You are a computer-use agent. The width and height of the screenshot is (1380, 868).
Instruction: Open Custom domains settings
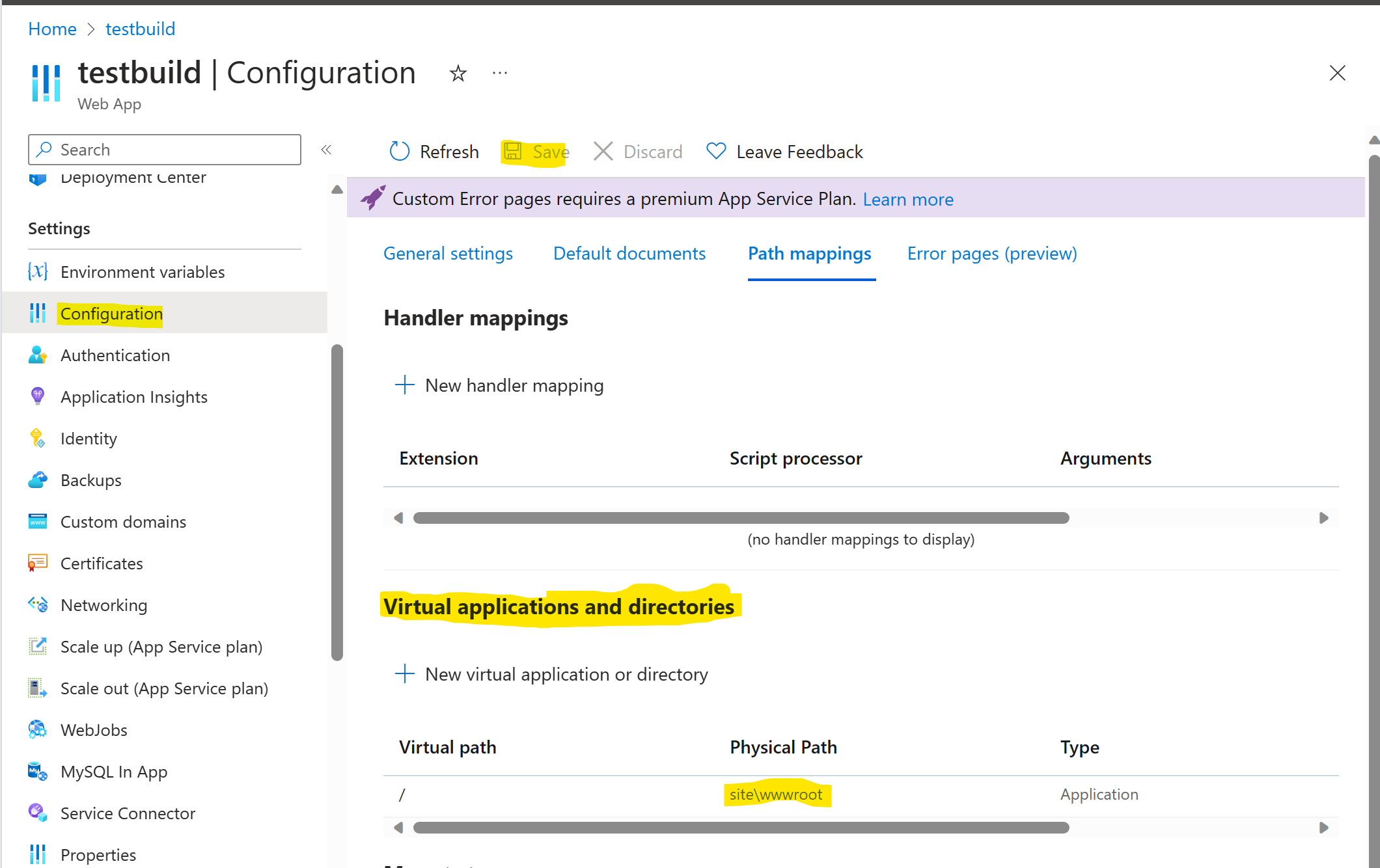coord(122,521)
